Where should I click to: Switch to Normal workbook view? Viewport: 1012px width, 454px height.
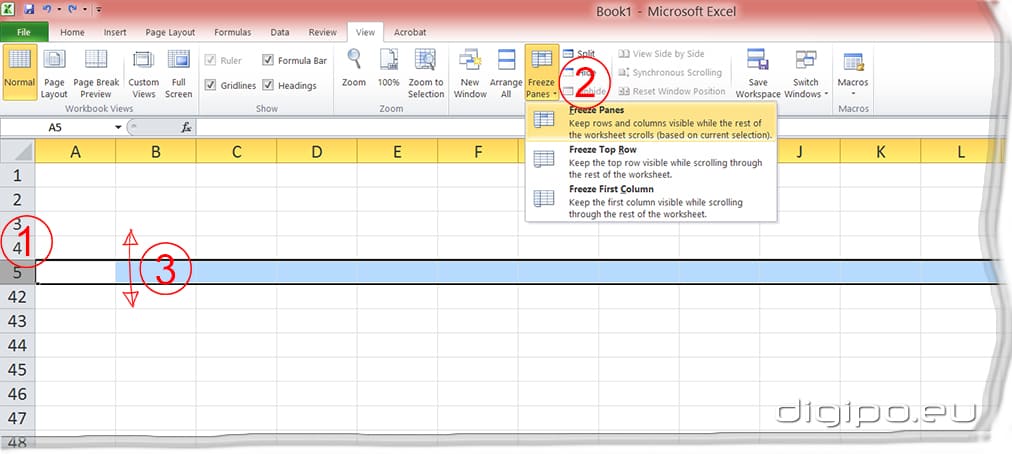(19, 72)
